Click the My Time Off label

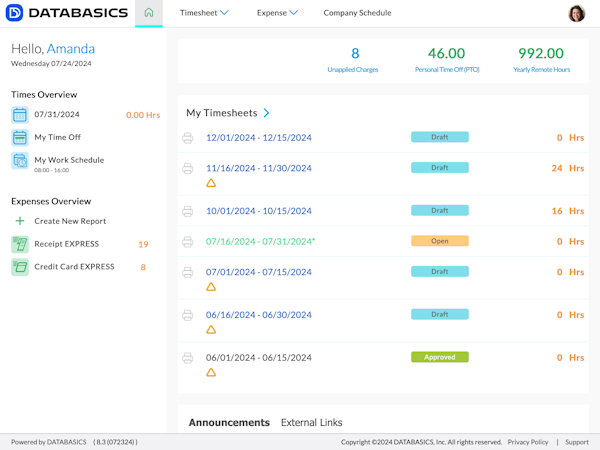pos(57,137)
